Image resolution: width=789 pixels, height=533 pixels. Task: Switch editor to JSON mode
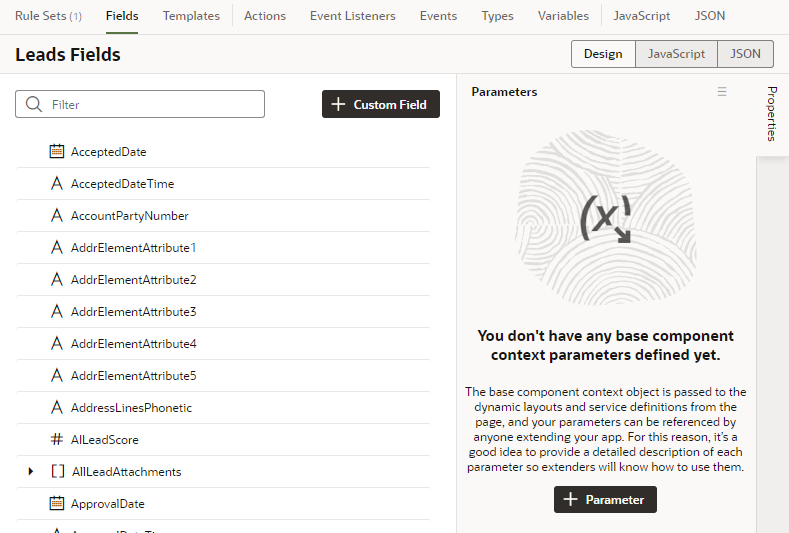745,54
